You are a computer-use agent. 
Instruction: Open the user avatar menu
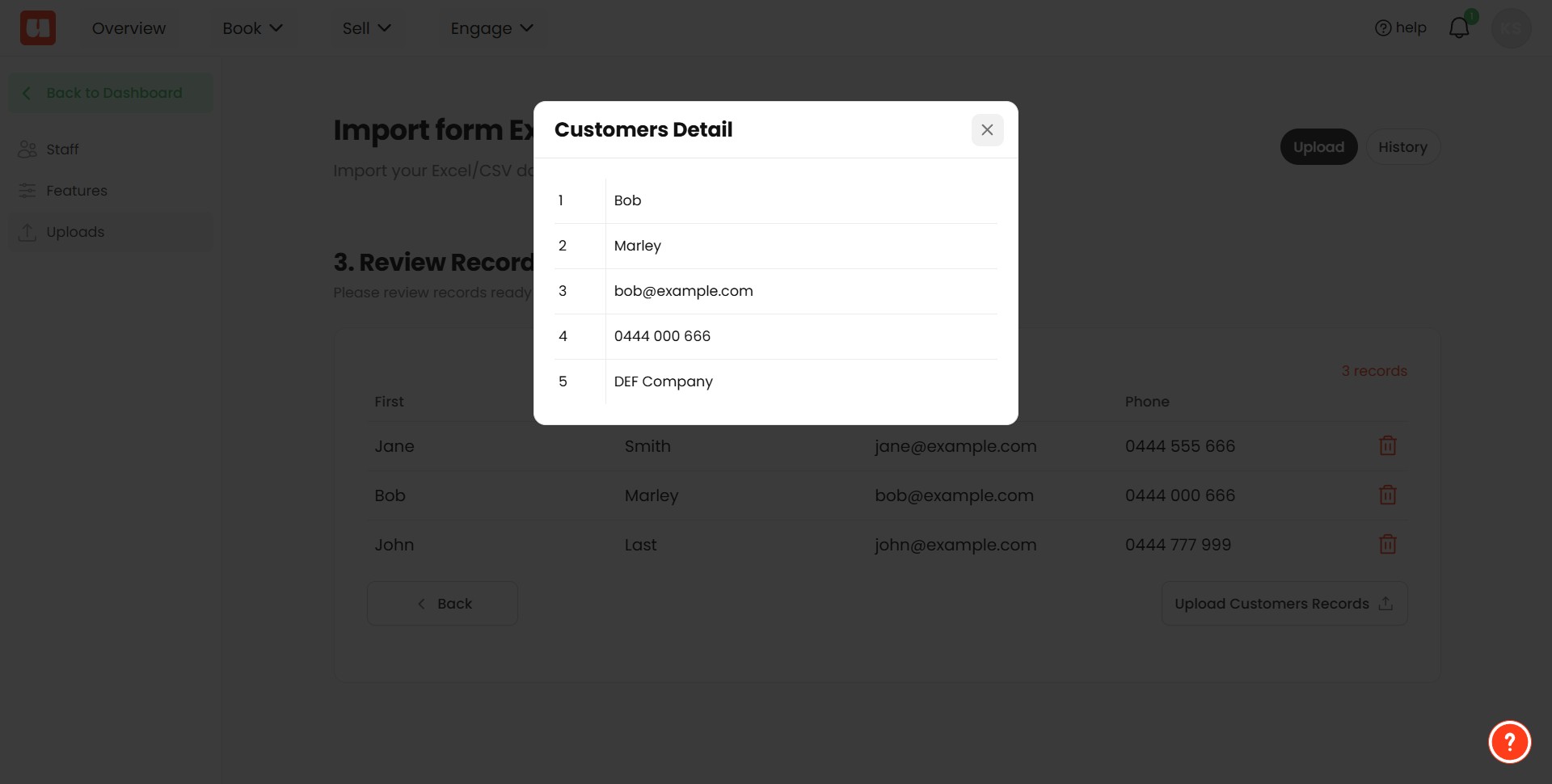pos(1511,28)
